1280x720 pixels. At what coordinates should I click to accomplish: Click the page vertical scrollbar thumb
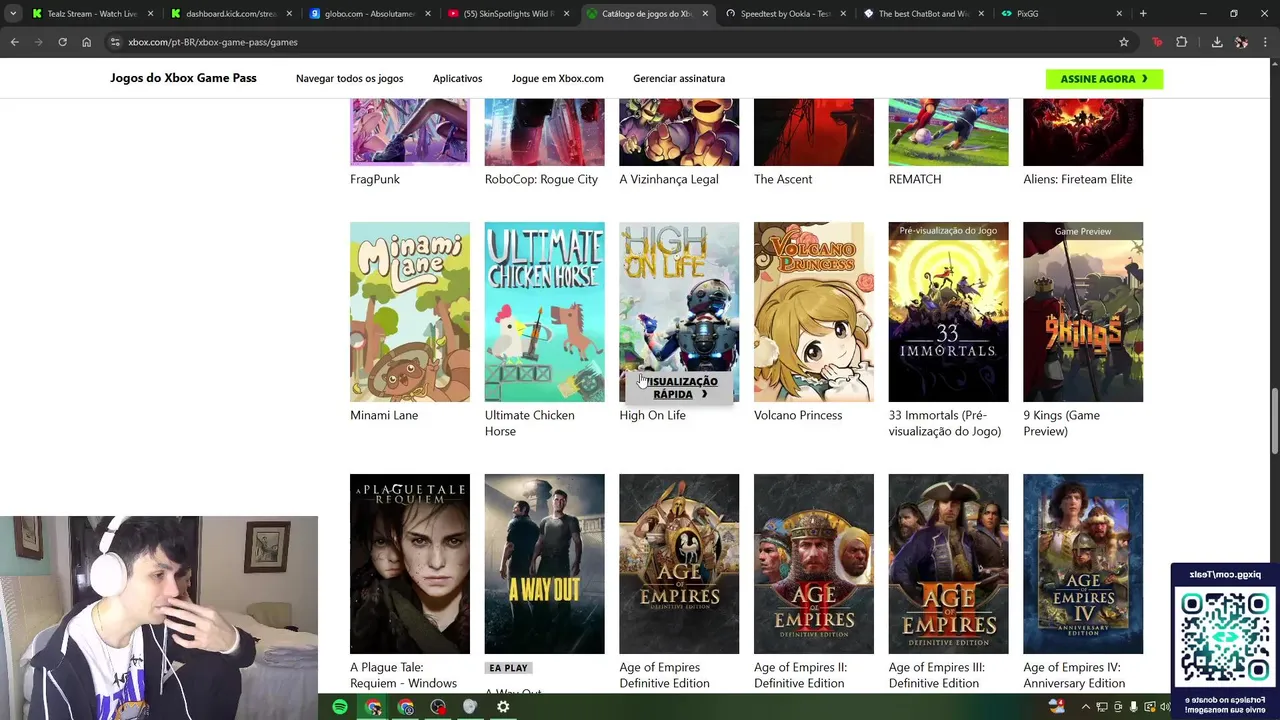[1274, 423]
